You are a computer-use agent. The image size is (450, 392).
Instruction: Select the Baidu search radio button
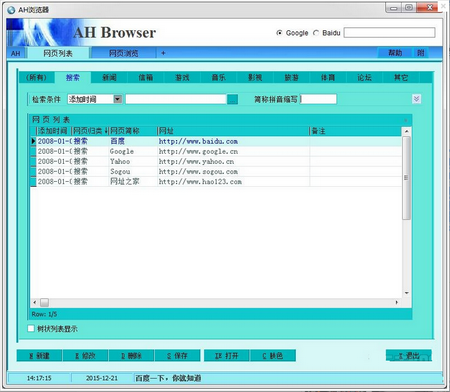[x=316, y=33]
